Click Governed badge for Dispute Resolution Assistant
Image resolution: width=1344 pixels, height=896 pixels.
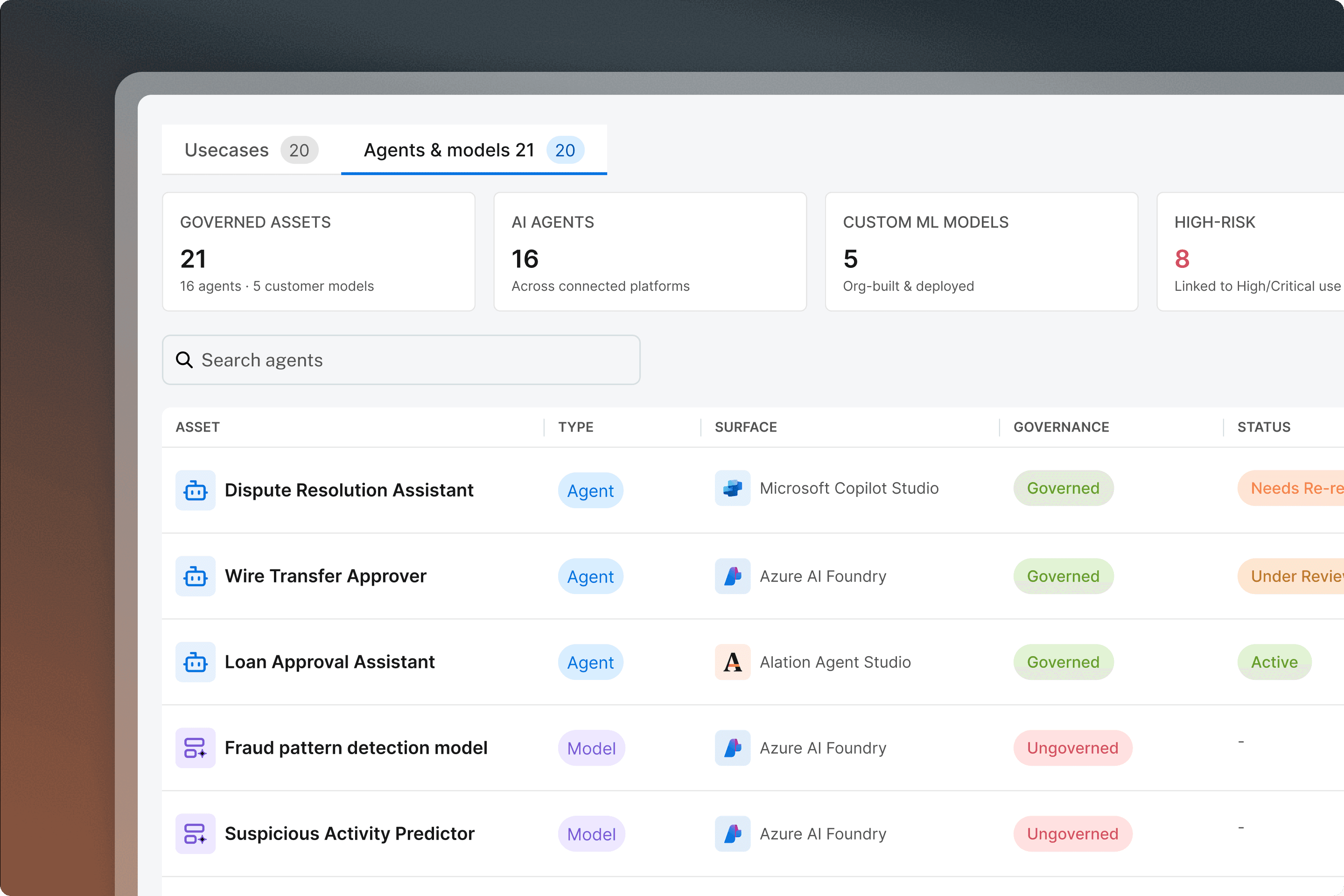tap(1064, 488)
